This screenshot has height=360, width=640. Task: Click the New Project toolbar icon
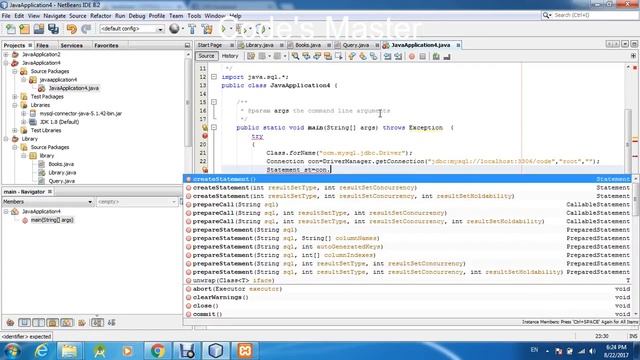point(24,29)
